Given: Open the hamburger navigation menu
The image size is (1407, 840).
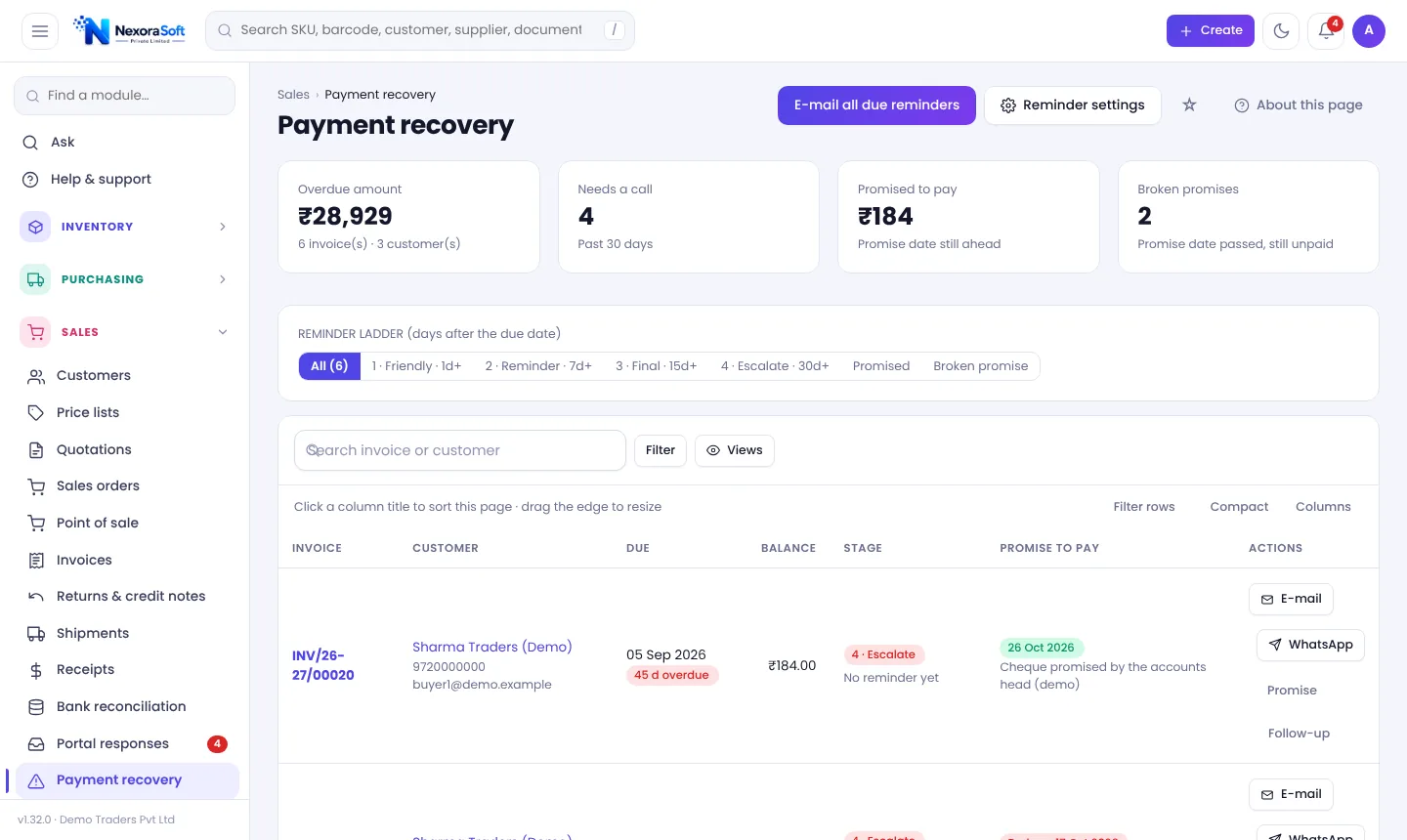Looking at the screenshot, I should pos(40,31).
